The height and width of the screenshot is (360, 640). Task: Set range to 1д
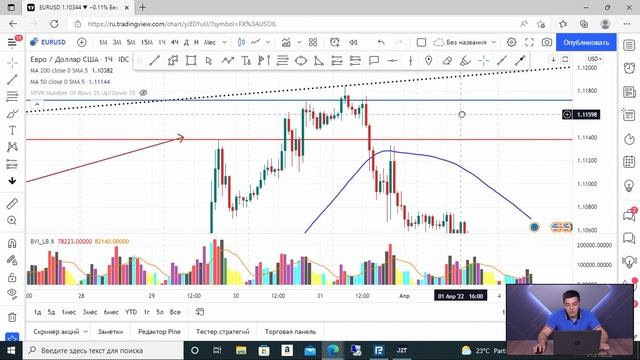click(x=38, y=312)
